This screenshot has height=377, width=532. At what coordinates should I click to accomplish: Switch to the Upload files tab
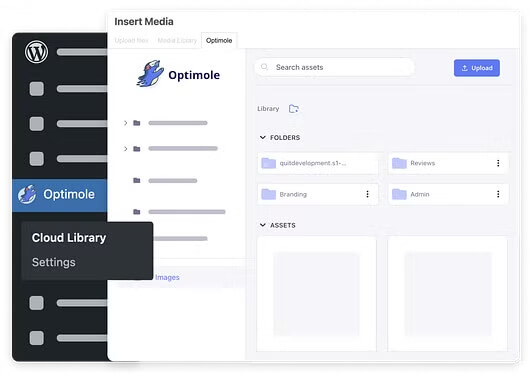coord(131,40)
